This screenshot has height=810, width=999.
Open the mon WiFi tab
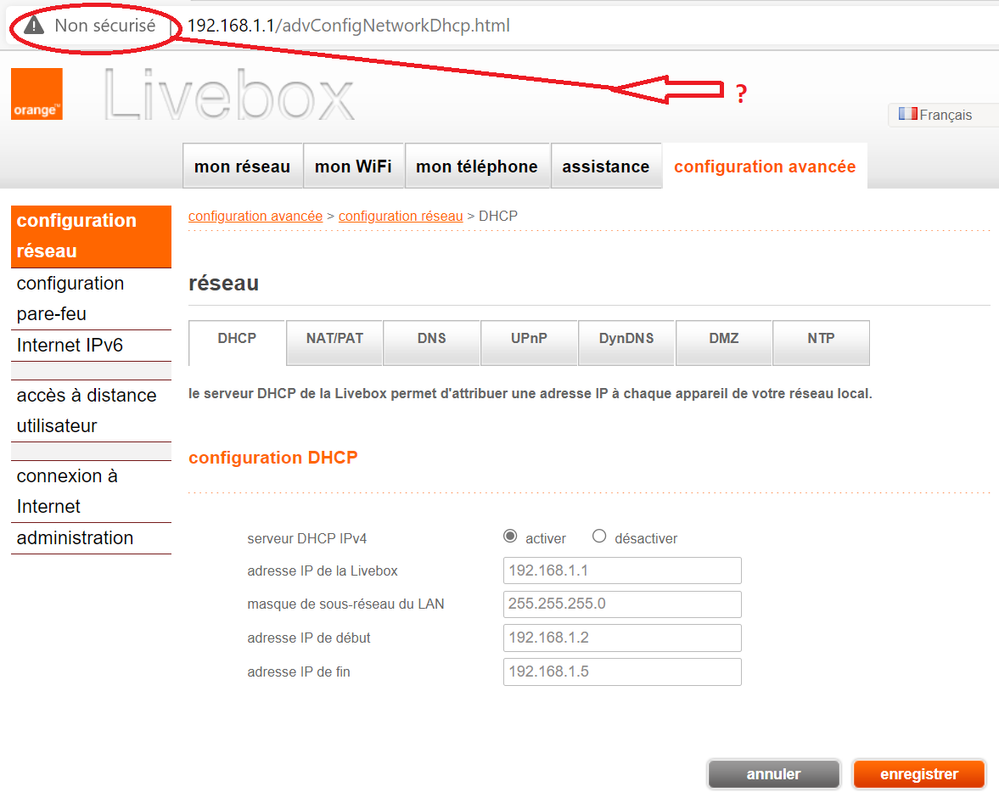pos(354,166)
